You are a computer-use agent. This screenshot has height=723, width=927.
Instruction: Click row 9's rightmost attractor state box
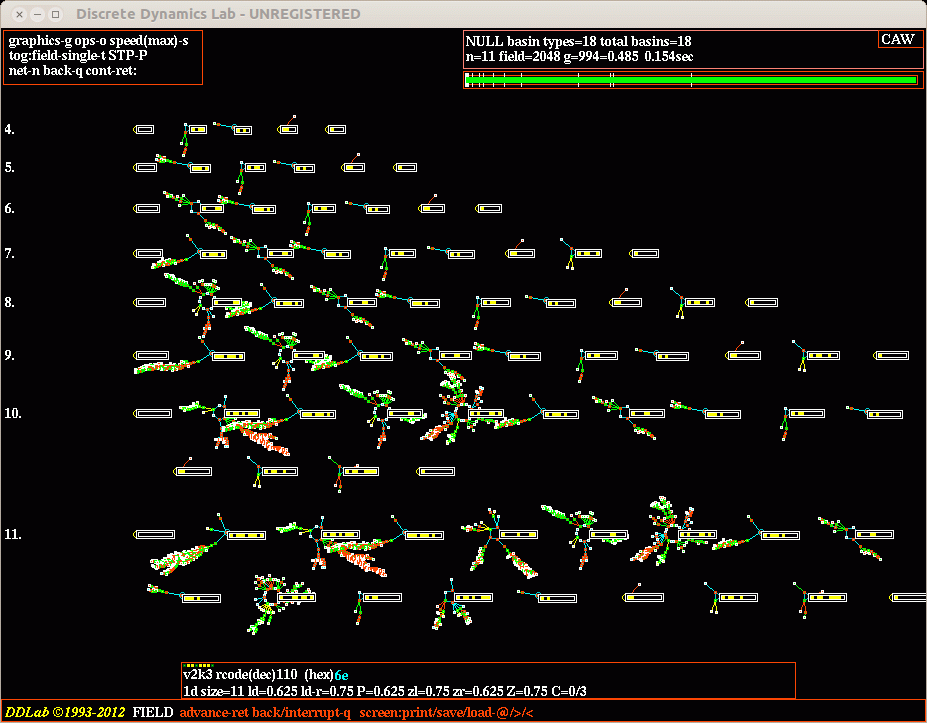point(892,356)
